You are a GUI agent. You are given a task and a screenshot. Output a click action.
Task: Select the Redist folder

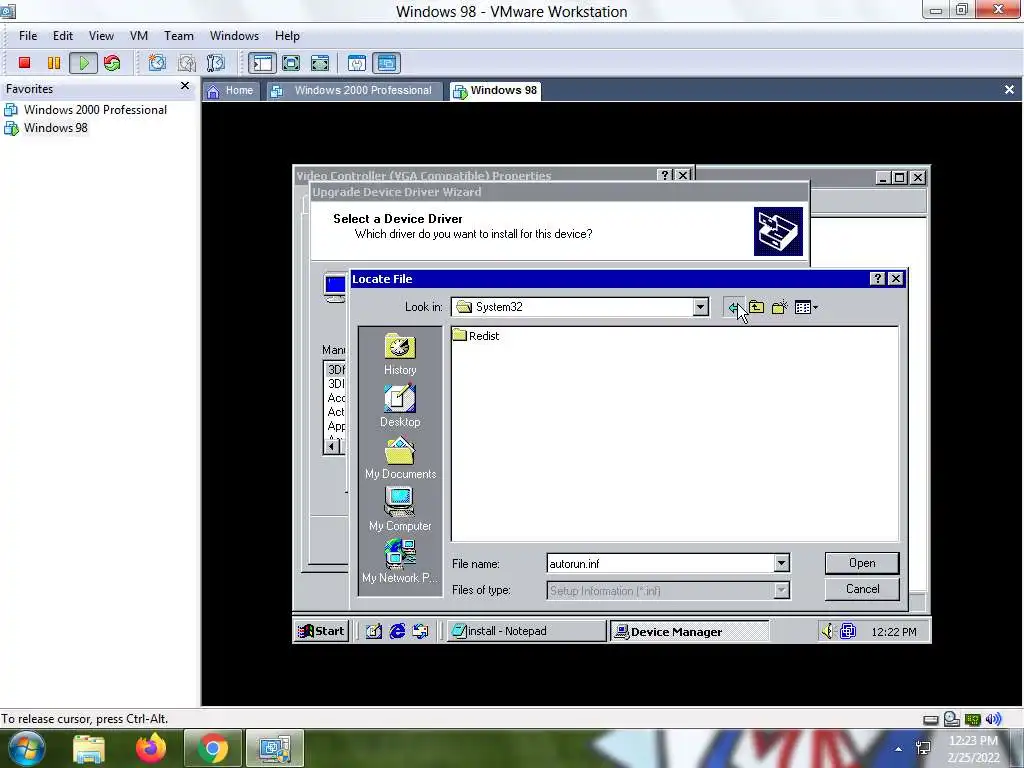point(476,336)
